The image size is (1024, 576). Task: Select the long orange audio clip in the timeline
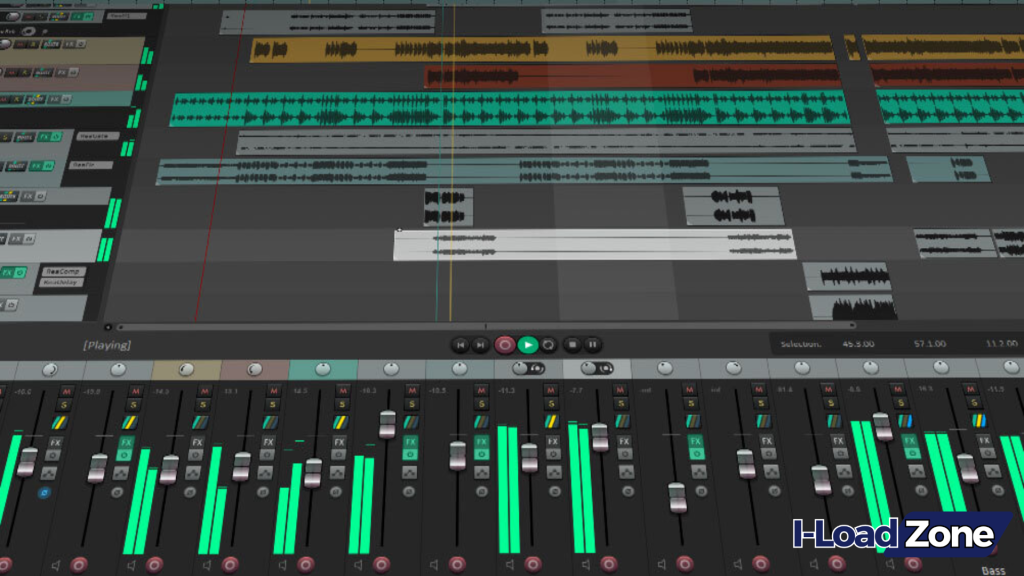point(540,48)
